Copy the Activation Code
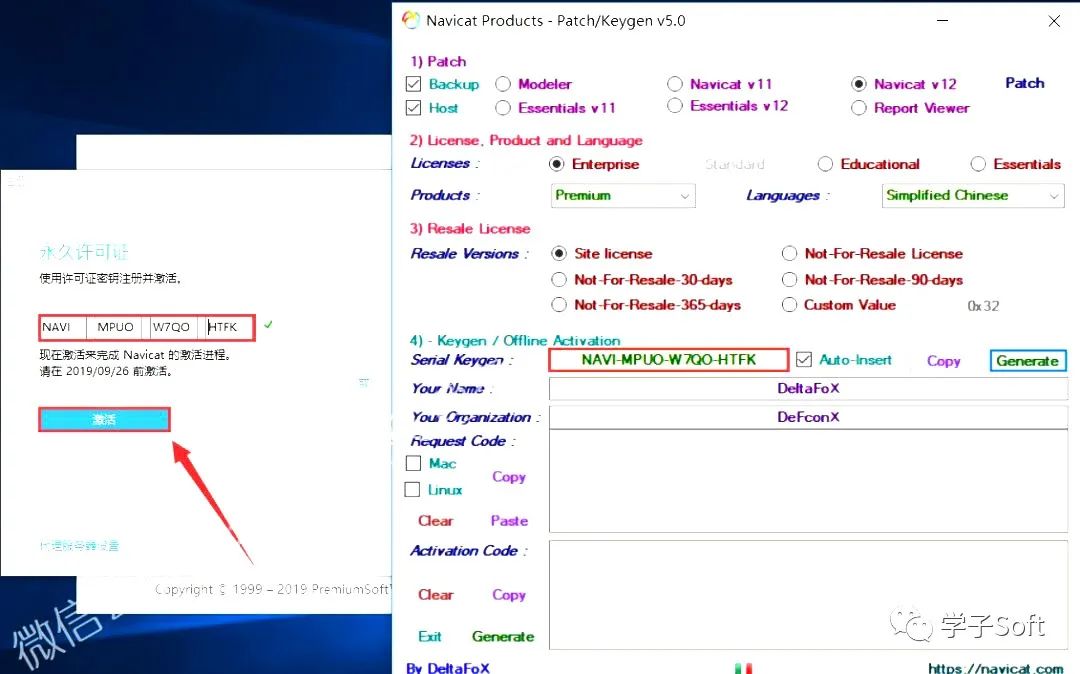This screenshot has height=674, width=1080. coord(509,595)
